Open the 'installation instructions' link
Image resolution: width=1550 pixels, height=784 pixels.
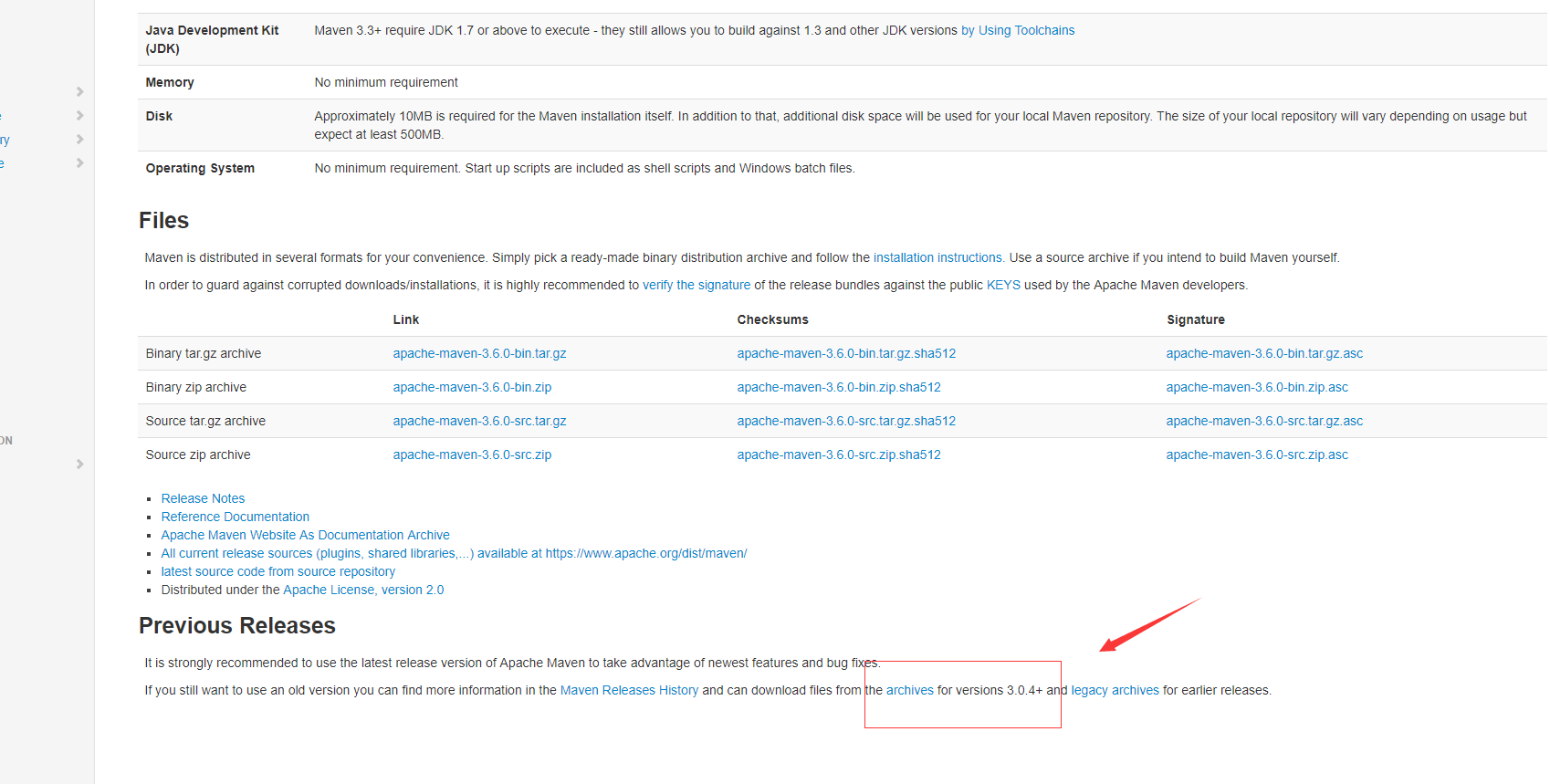point(938,257)
